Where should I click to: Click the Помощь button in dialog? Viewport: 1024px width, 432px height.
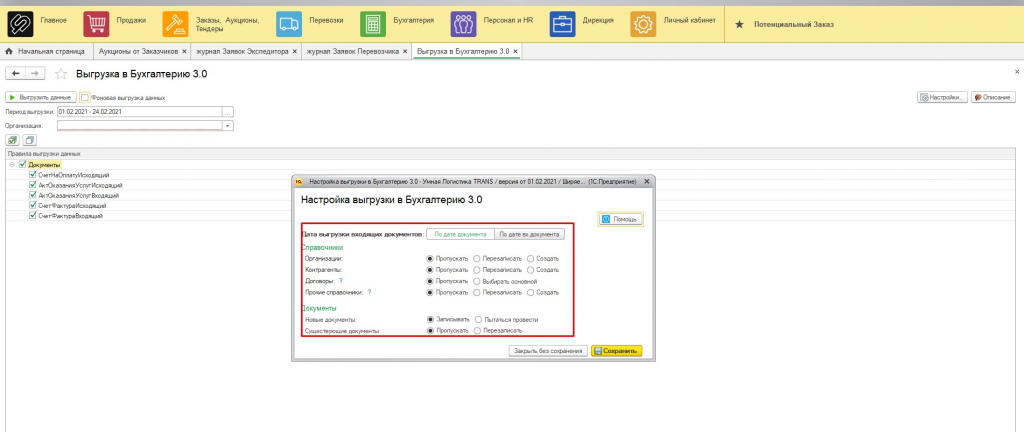[621, 219]
